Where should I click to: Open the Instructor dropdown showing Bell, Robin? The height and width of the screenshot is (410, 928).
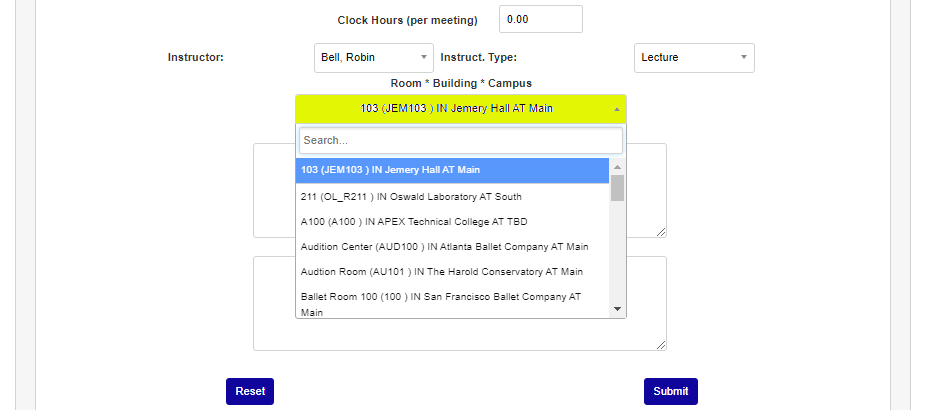373,58
